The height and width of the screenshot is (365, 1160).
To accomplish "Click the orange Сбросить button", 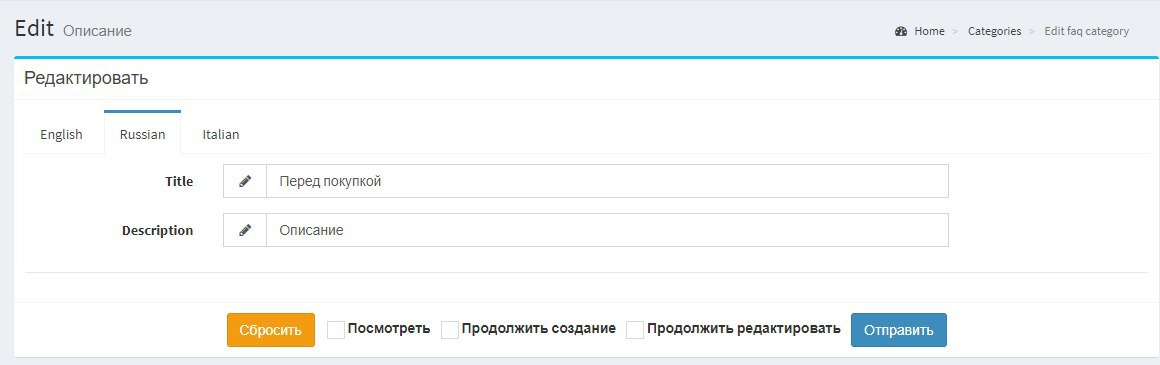I will (271, 330).
